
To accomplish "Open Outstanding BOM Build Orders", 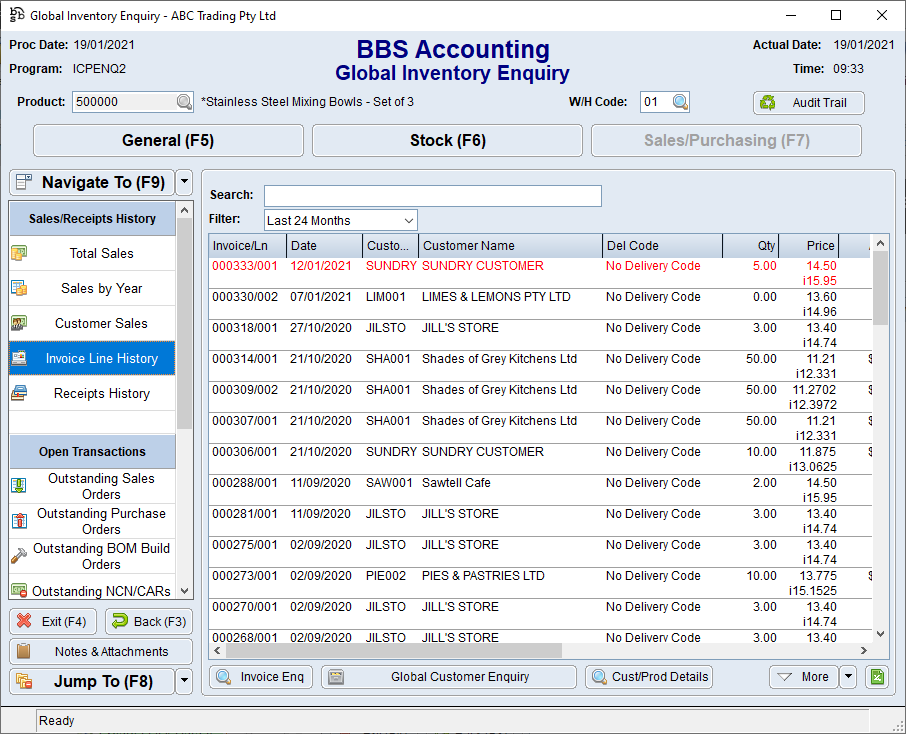I will tap(101, 555).
